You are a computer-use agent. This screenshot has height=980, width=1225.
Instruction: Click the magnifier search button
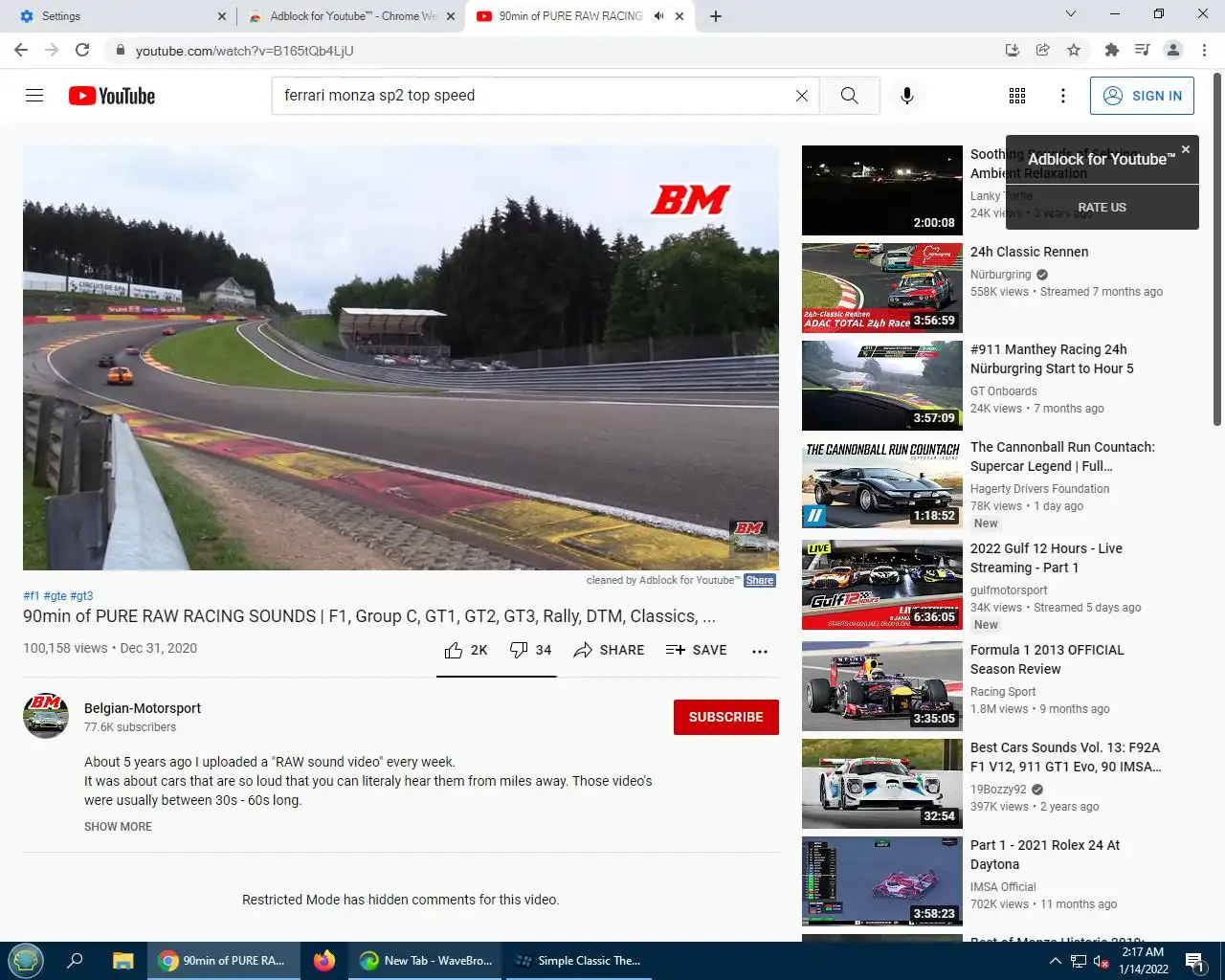(849, 96)
